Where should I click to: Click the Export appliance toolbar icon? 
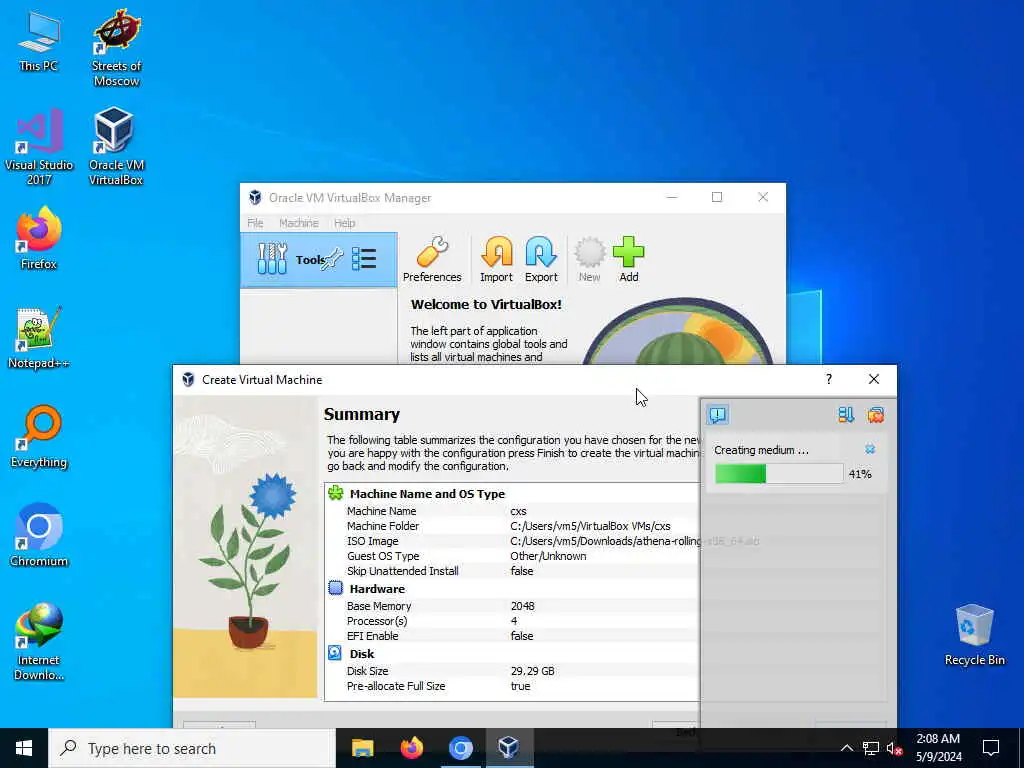point(541,259)
